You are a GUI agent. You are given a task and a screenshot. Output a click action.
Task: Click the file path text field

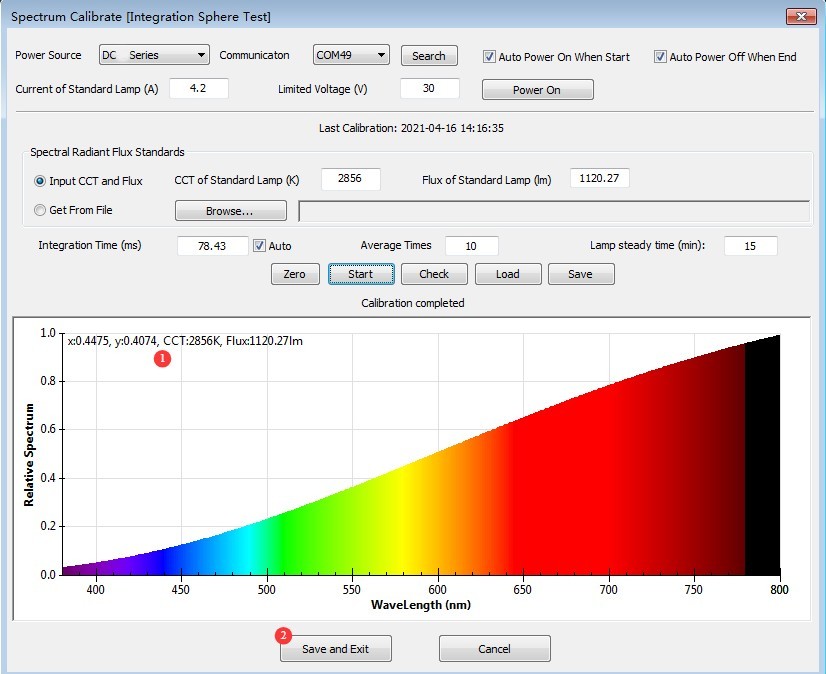(x=554, y=211)
